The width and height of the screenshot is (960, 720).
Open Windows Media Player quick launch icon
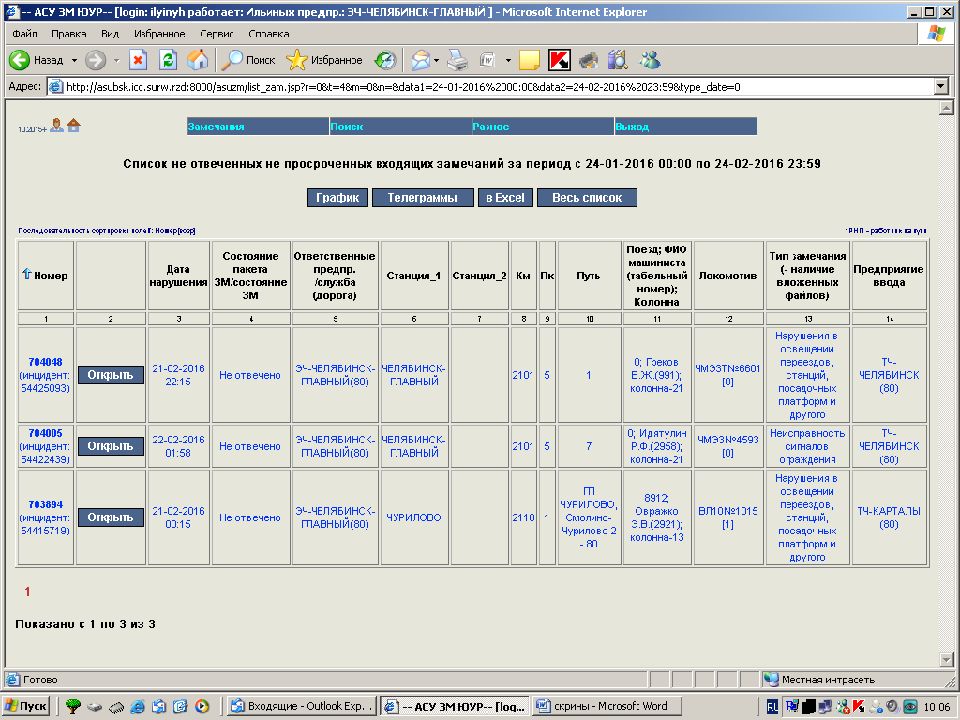point(202,707)
